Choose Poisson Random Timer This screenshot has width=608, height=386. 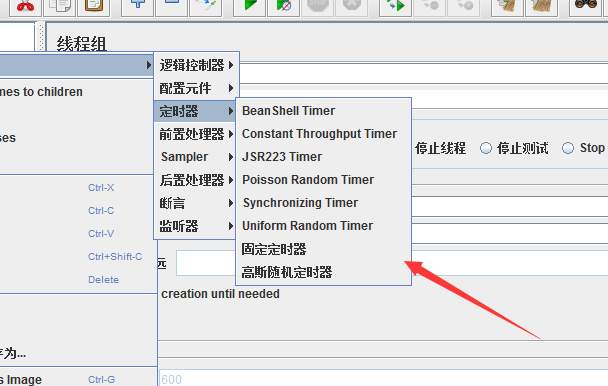coord(323,180)
